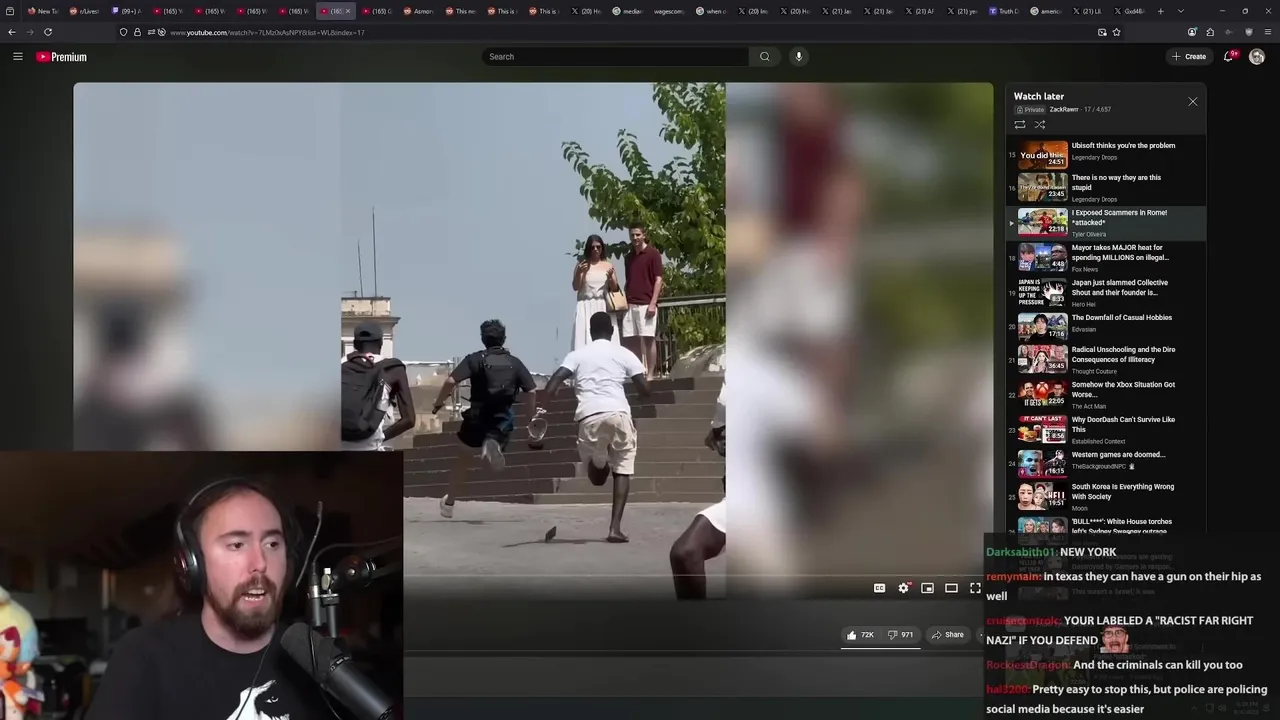
Task: Click the Watch later playlist title
Action: pyautogui.click(x=1039, y=96)
